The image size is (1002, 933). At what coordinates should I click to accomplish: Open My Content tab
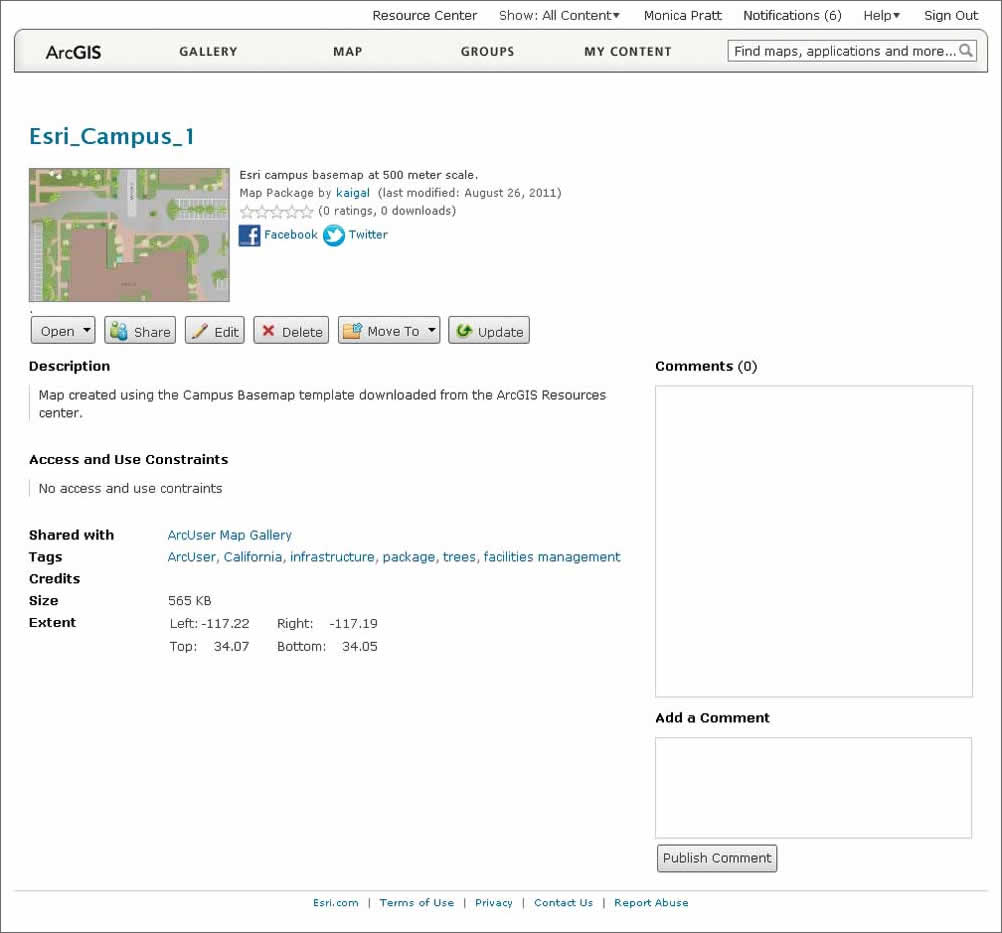point(628,51)
